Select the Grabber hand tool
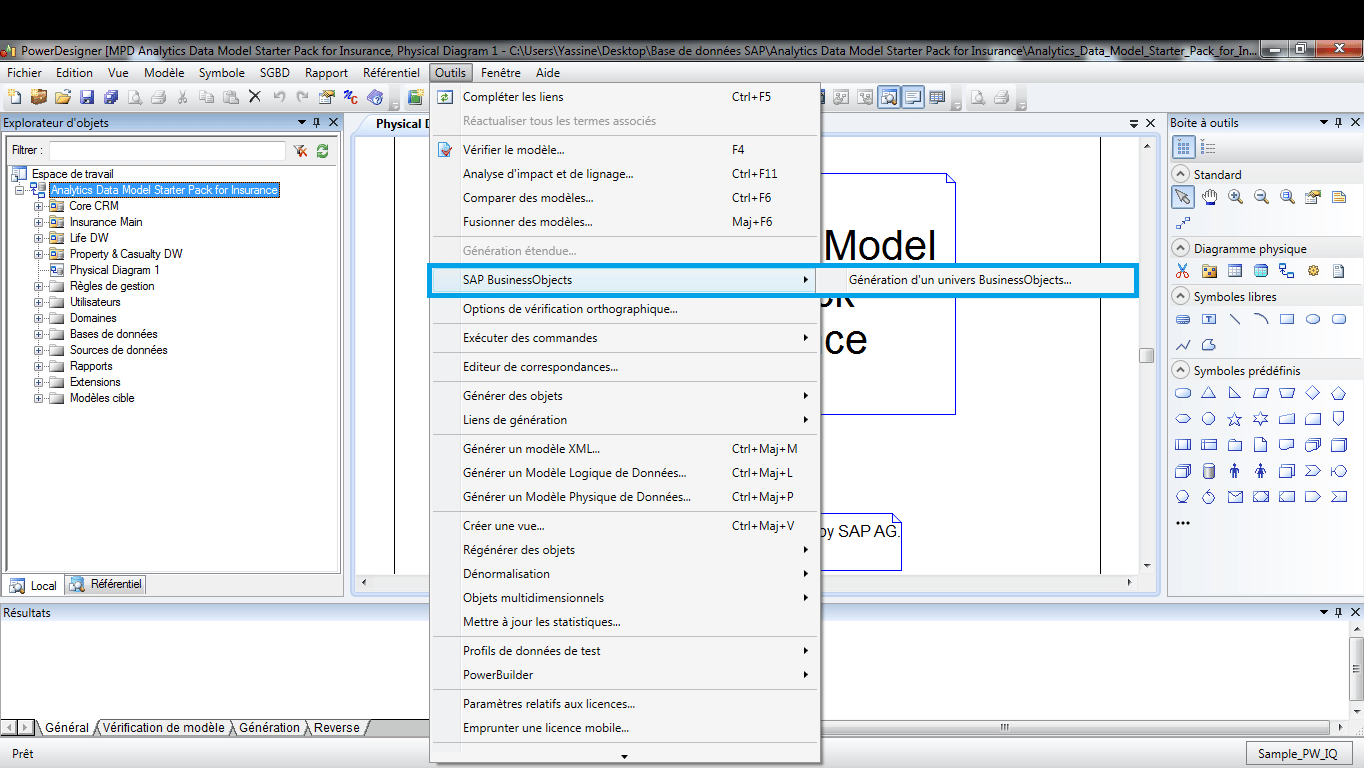The width and height of the screenshot is (1364, 768). click(1209, 198)
